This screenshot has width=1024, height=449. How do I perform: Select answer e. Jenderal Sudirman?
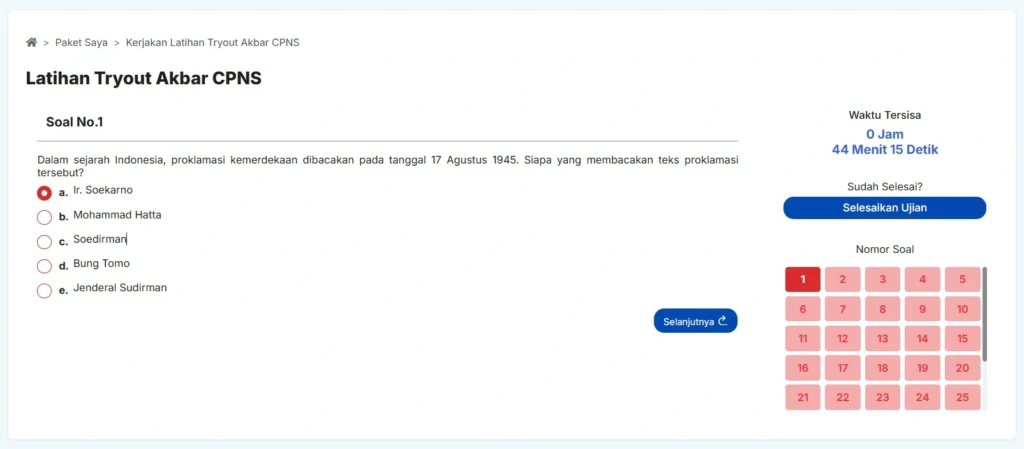[x=44, y=291]
